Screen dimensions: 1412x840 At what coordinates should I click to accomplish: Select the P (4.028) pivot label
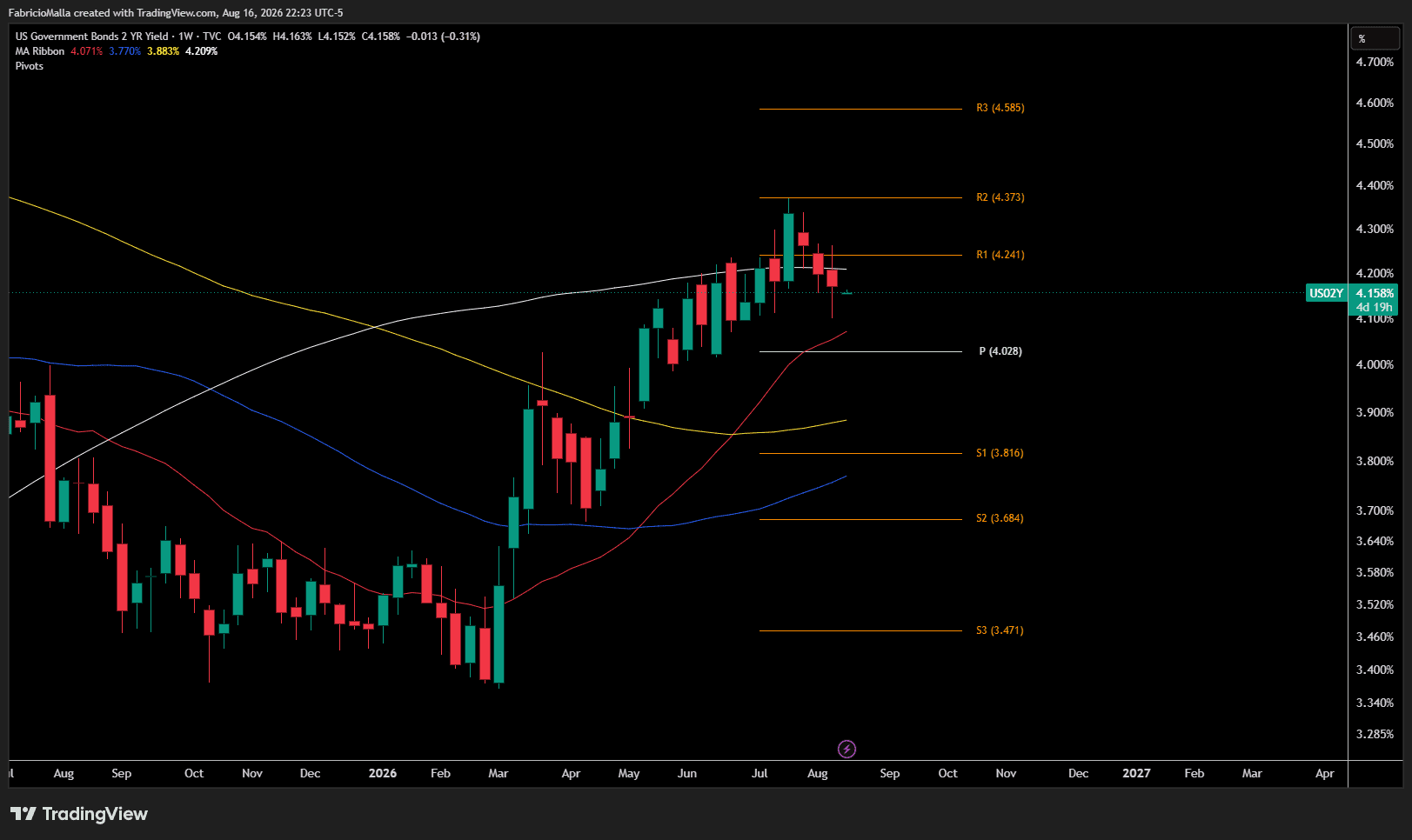tap(1000, 351)
